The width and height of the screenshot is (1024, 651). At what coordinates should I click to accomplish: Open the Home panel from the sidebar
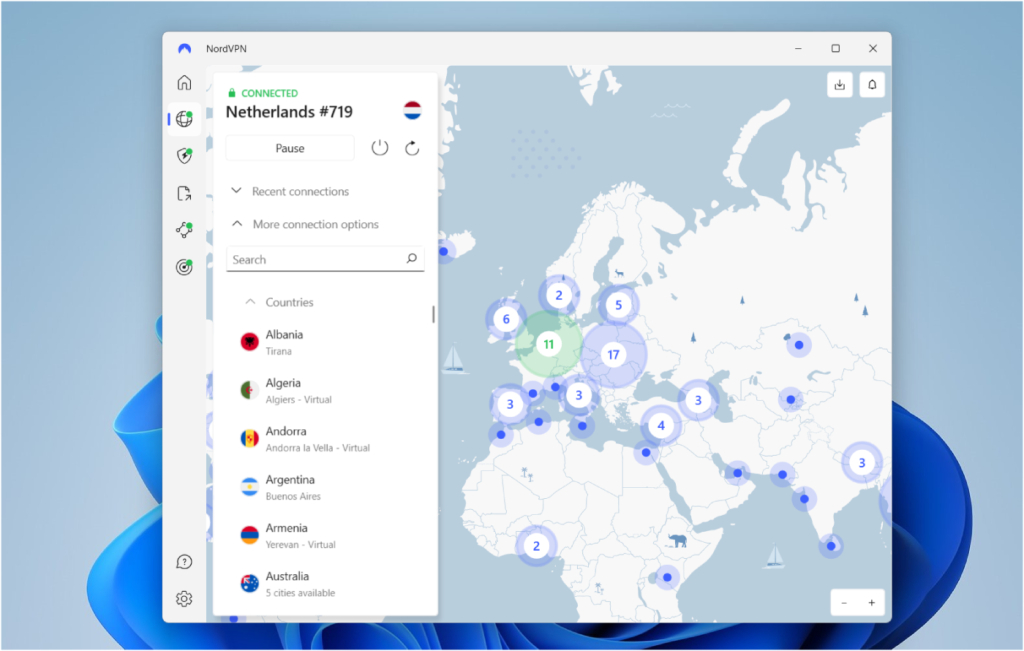point(184,83)
